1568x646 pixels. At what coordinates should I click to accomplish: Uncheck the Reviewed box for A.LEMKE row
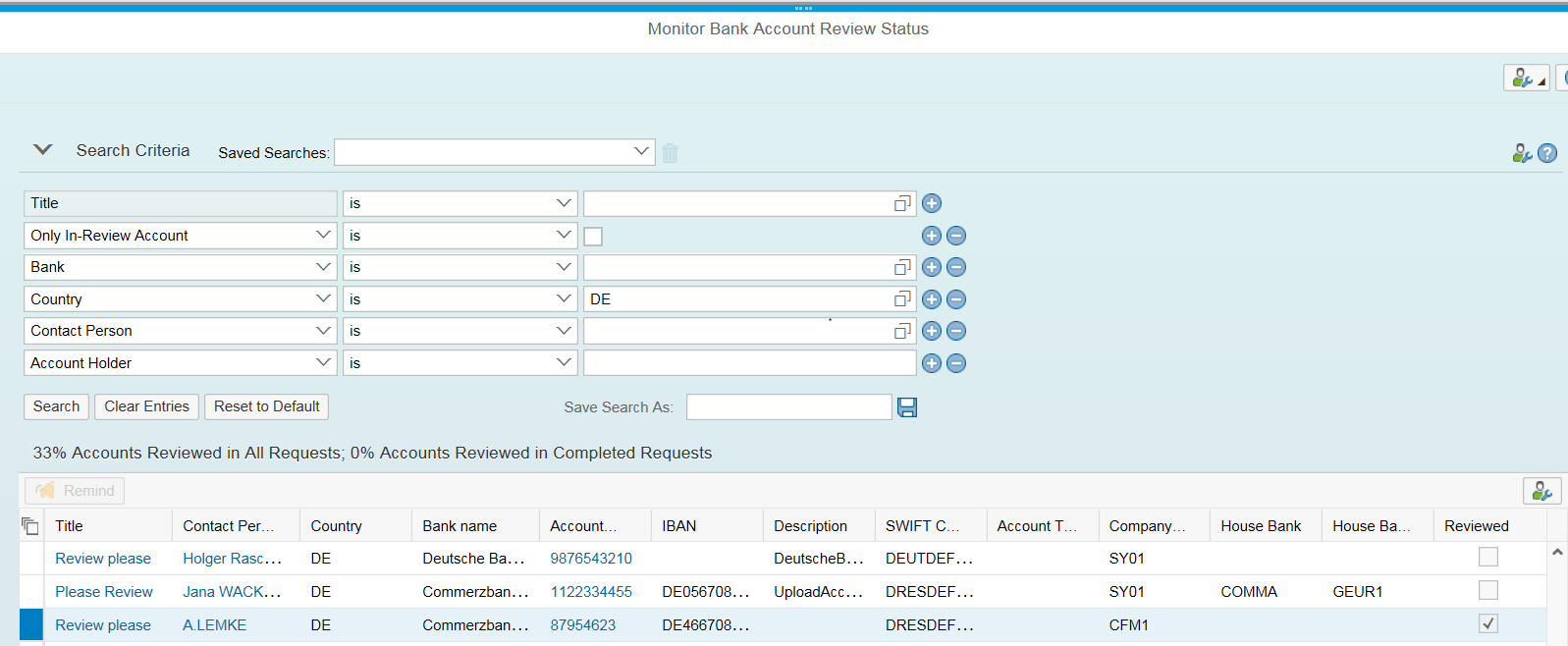(x=1488, y=624)
